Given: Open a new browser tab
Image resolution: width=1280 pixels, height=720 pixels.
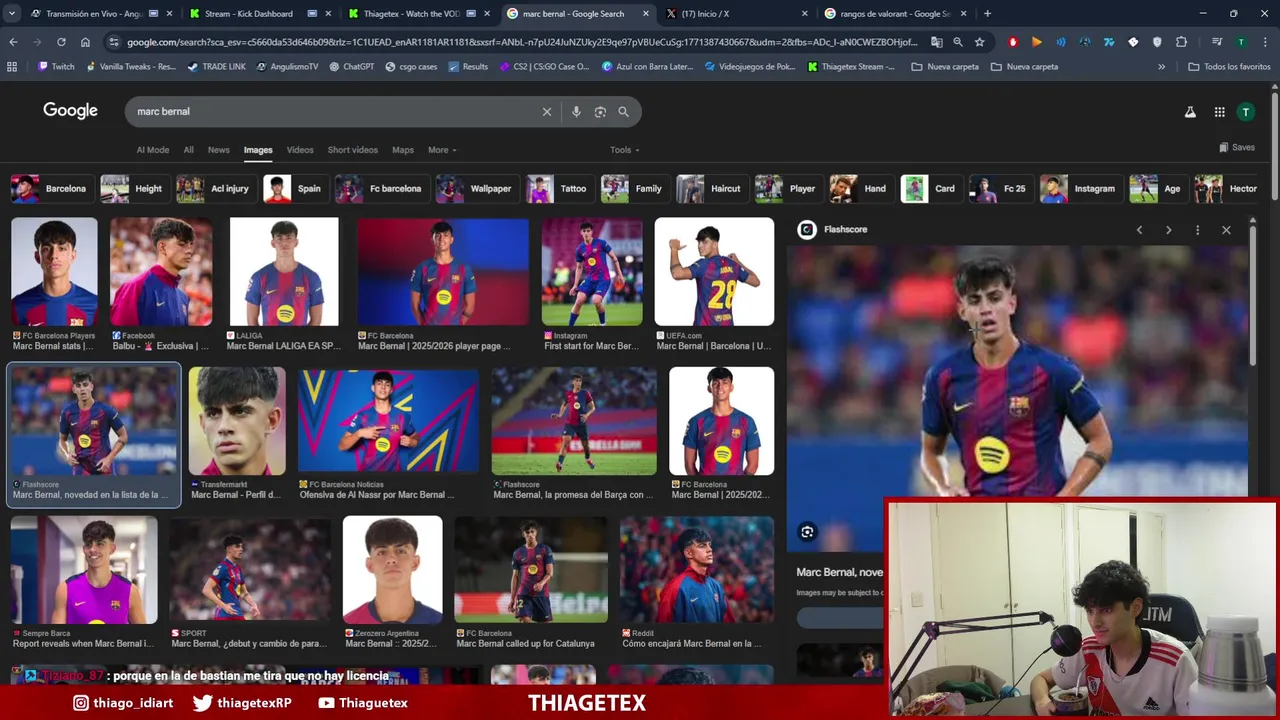Looking at the screenshot, I should [x=987, y=14].
